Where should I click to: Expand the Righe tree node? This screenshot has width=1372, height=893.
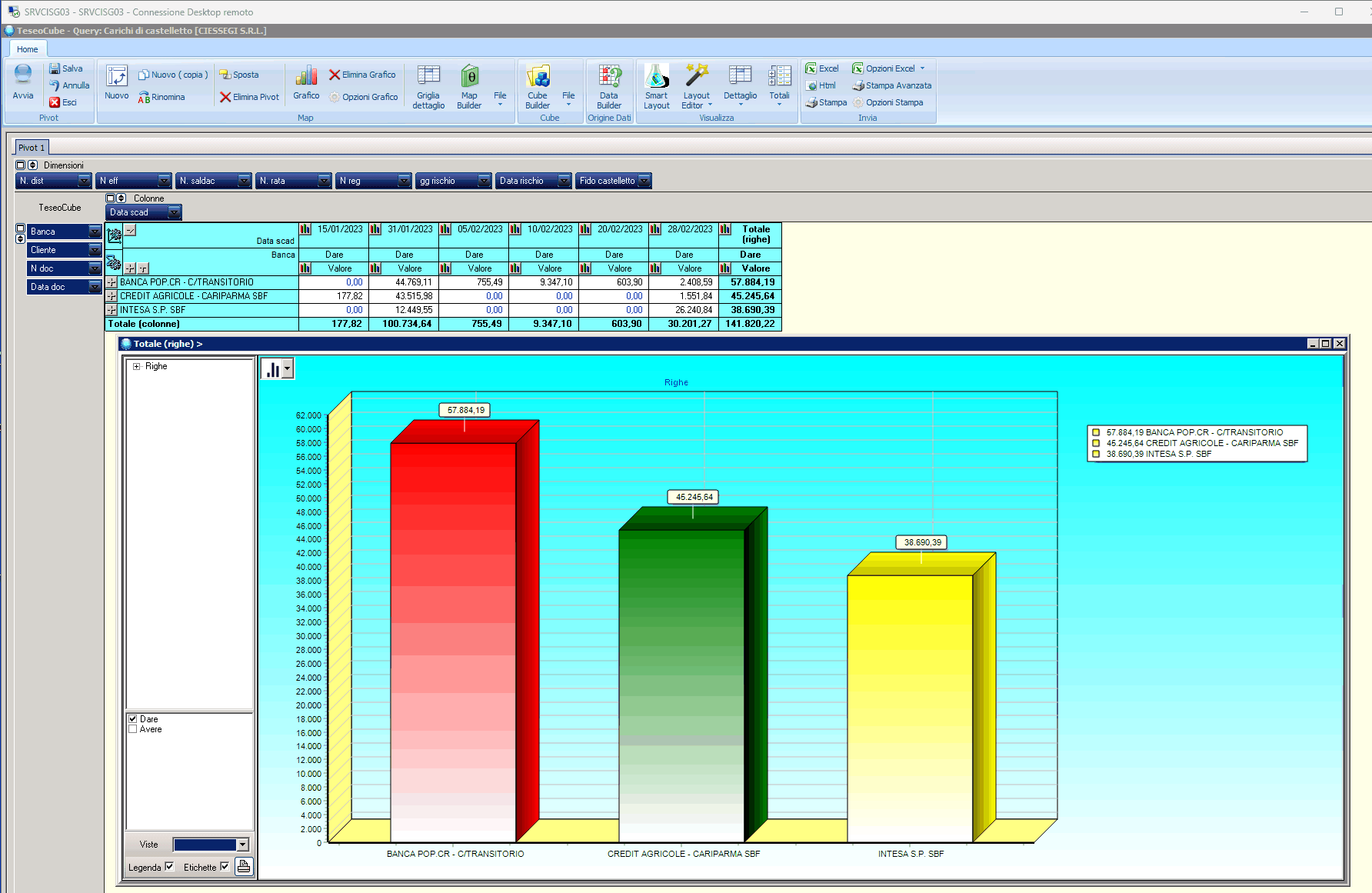[x=136, y=366]
